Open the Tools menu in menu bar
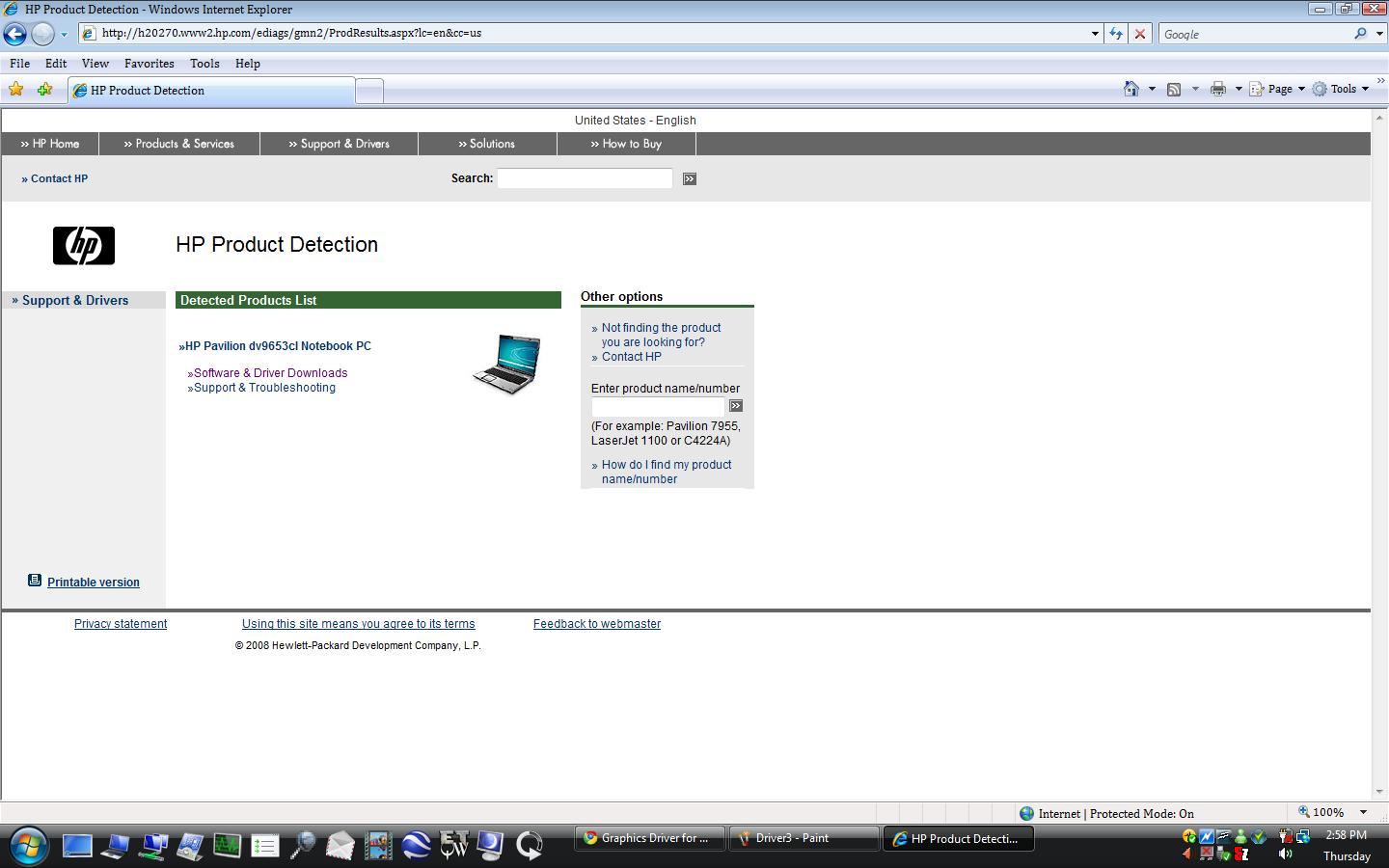The height and width of the screenshot is (868, 1389). point(204,64)
